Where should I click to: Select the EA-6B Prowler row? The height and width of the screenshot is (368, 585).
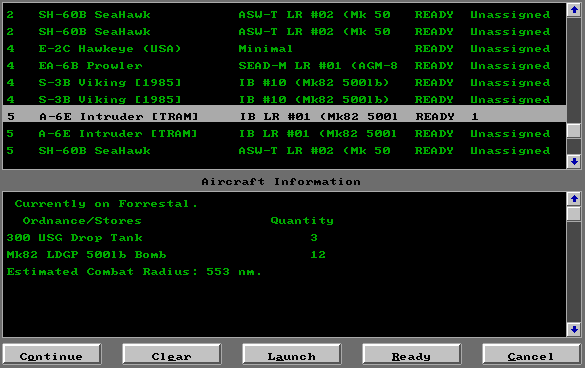point(284,66)
